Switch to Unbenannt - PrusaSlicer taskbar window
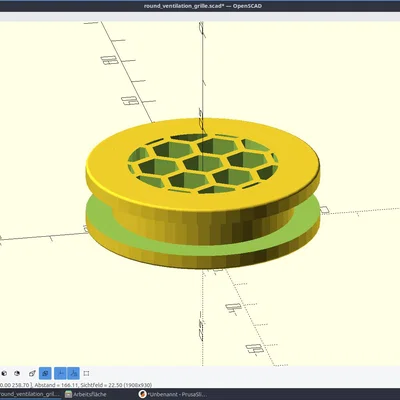400x400 pixels. (x=173, y=394)
